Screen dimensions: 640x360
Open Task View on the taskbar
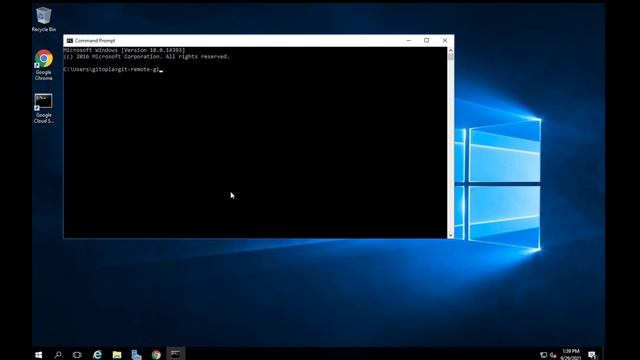pos(77,354)
